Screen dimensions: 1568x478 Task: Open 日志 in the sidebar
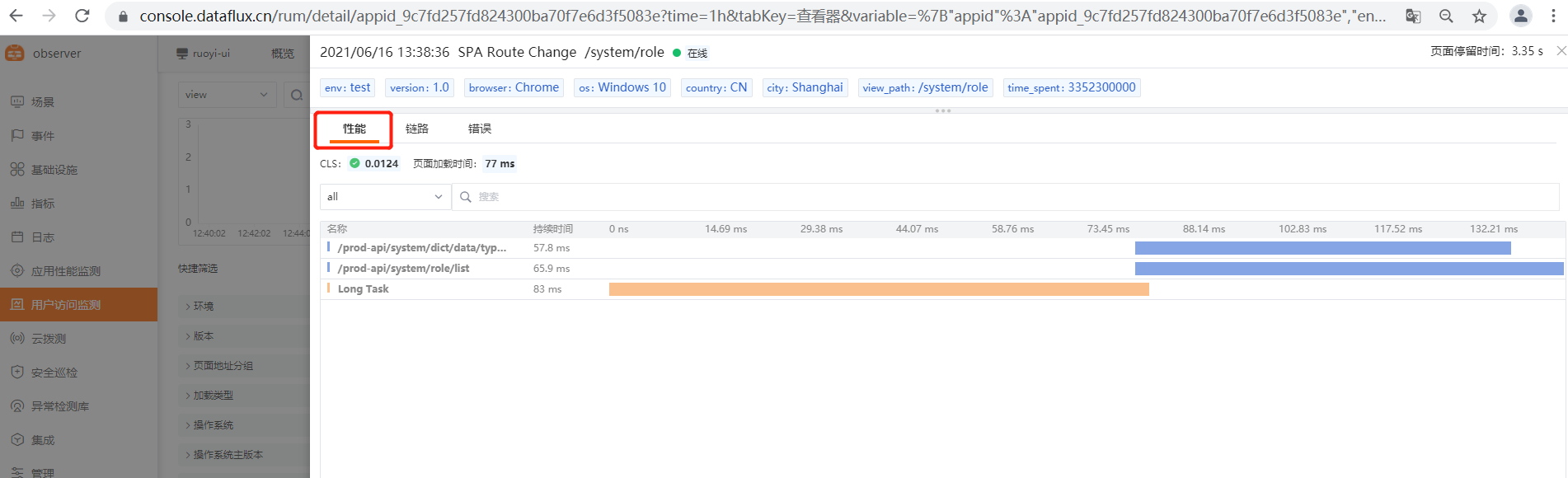(43, 237)
